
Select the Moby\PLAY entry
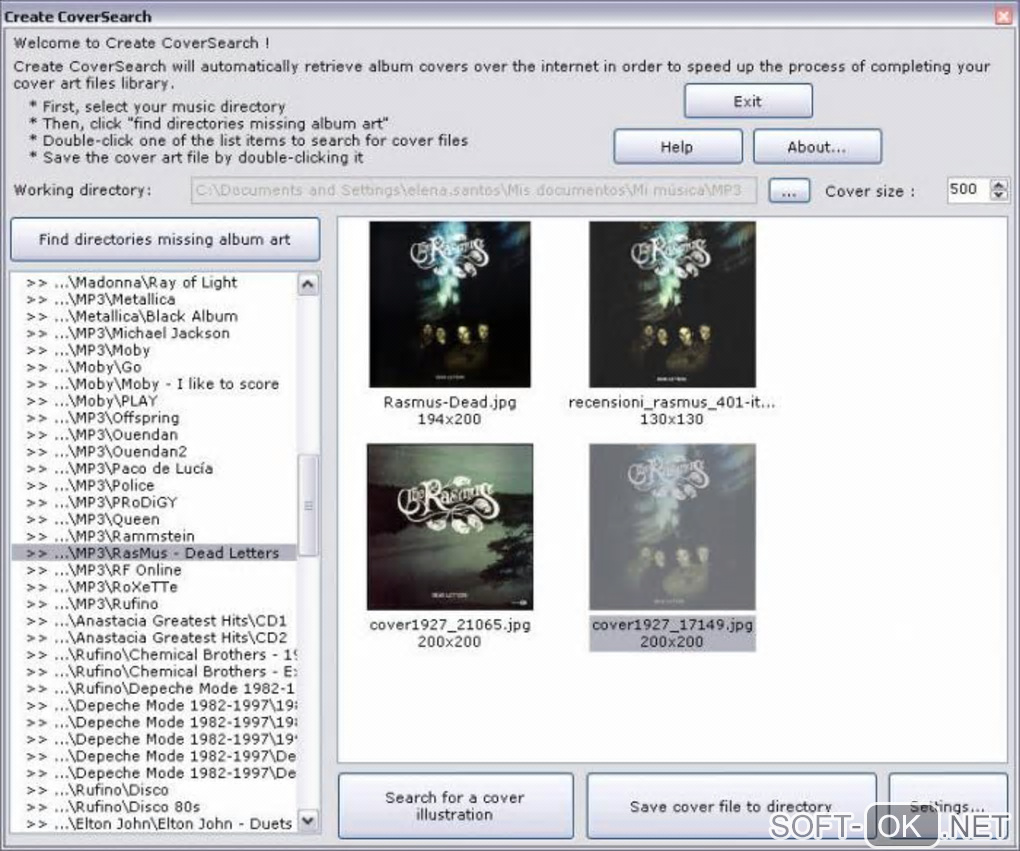point(154,401)
